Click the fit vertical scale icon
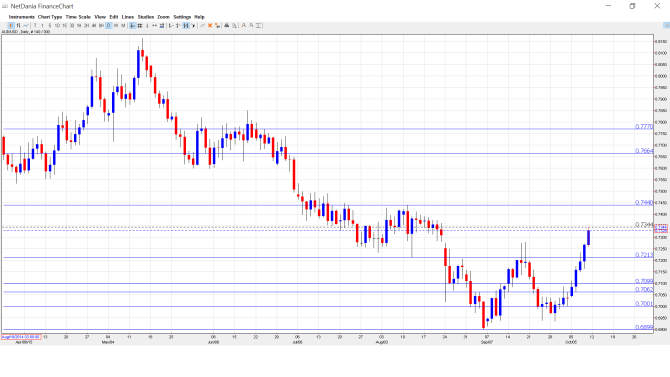670x377 pixels. (x=258, y=26)
